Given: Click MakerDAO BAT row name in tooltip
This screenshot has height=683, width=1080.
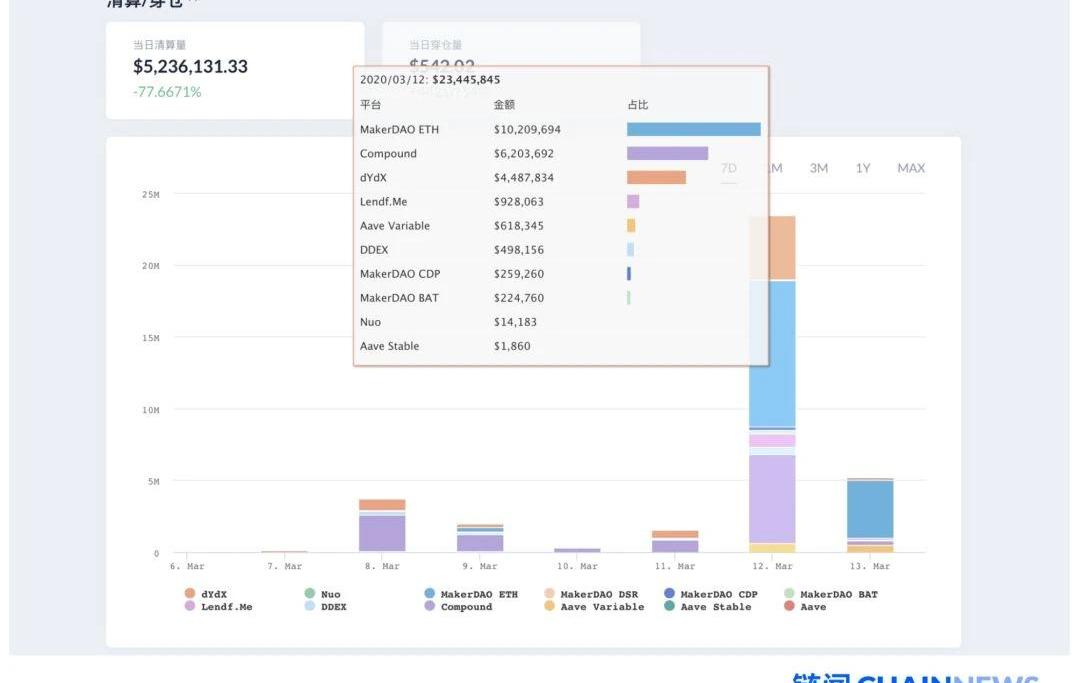Looking at the screenshot, I should tap(399, 298).
